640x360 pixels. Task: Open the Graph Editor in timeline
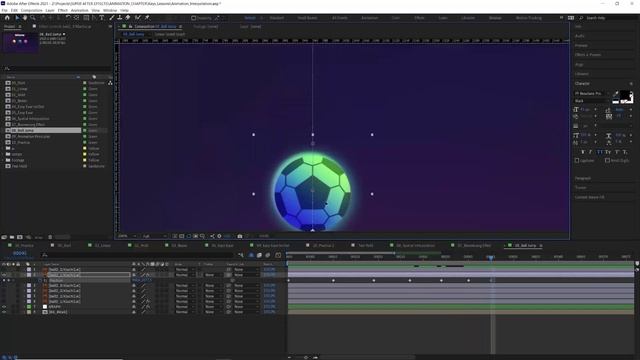pyautogui.click(x=278, y=255)
